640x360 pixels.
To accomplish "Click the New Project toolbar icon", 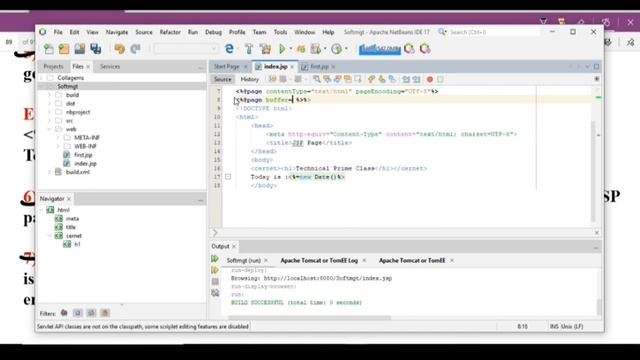I will coord(64,49).
